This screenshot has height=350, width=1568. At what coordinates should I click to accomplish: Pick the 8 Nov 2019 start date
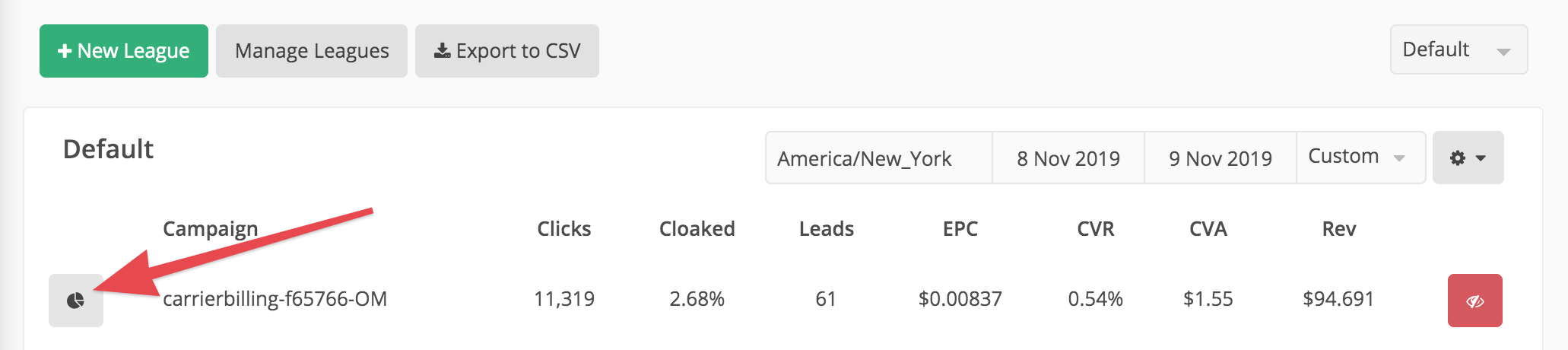coord(1068,157)
